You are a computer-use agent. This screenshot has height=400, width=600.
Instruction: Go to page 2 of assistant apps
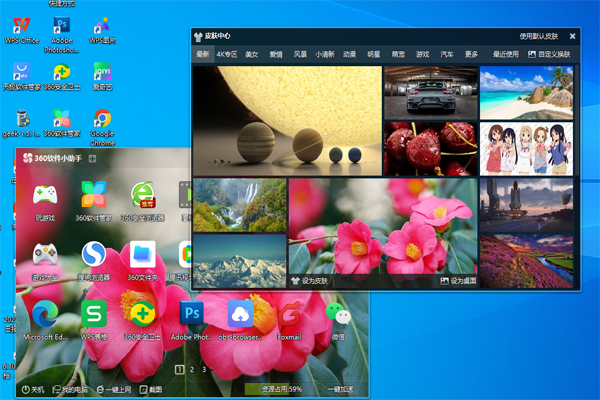coord(192,369)
